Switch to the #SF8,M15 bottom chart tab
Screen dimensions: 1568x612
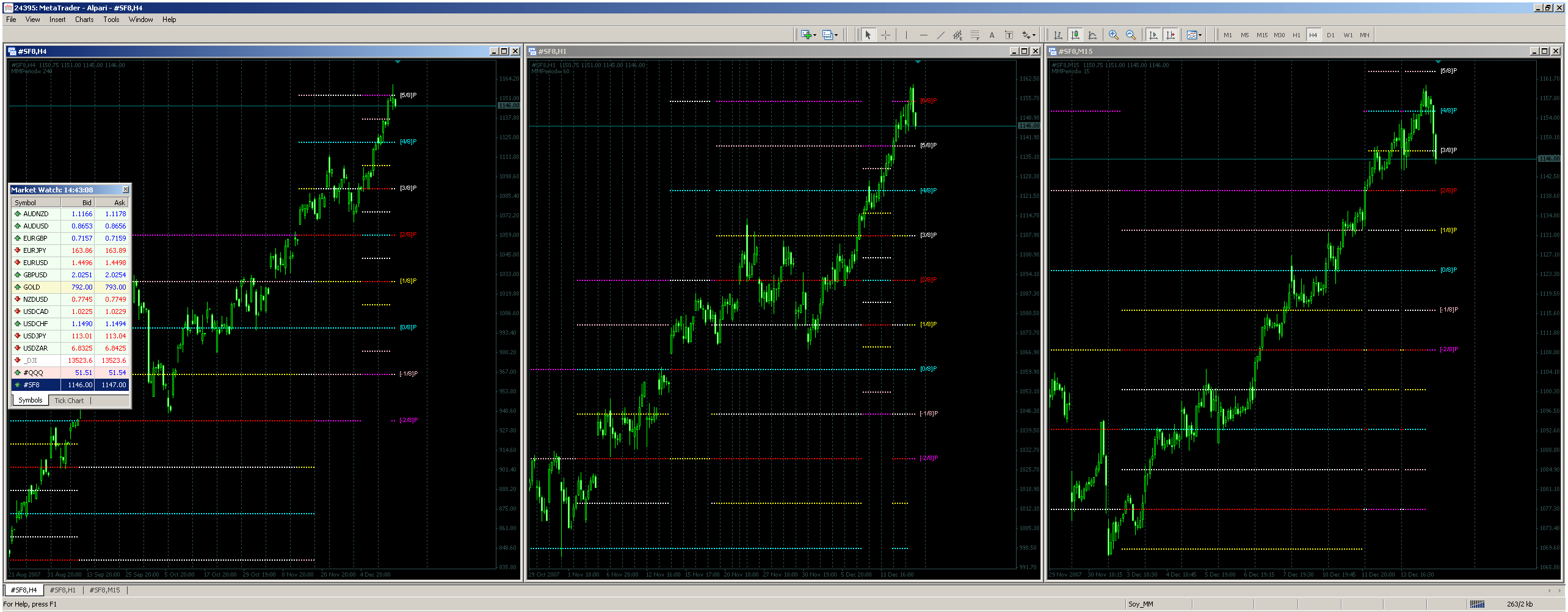(x=104, y=590)
